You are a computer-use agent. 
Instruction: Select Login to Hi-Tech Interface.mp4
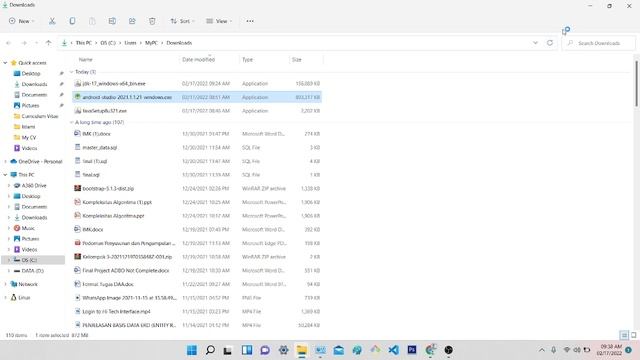[197, 311]
